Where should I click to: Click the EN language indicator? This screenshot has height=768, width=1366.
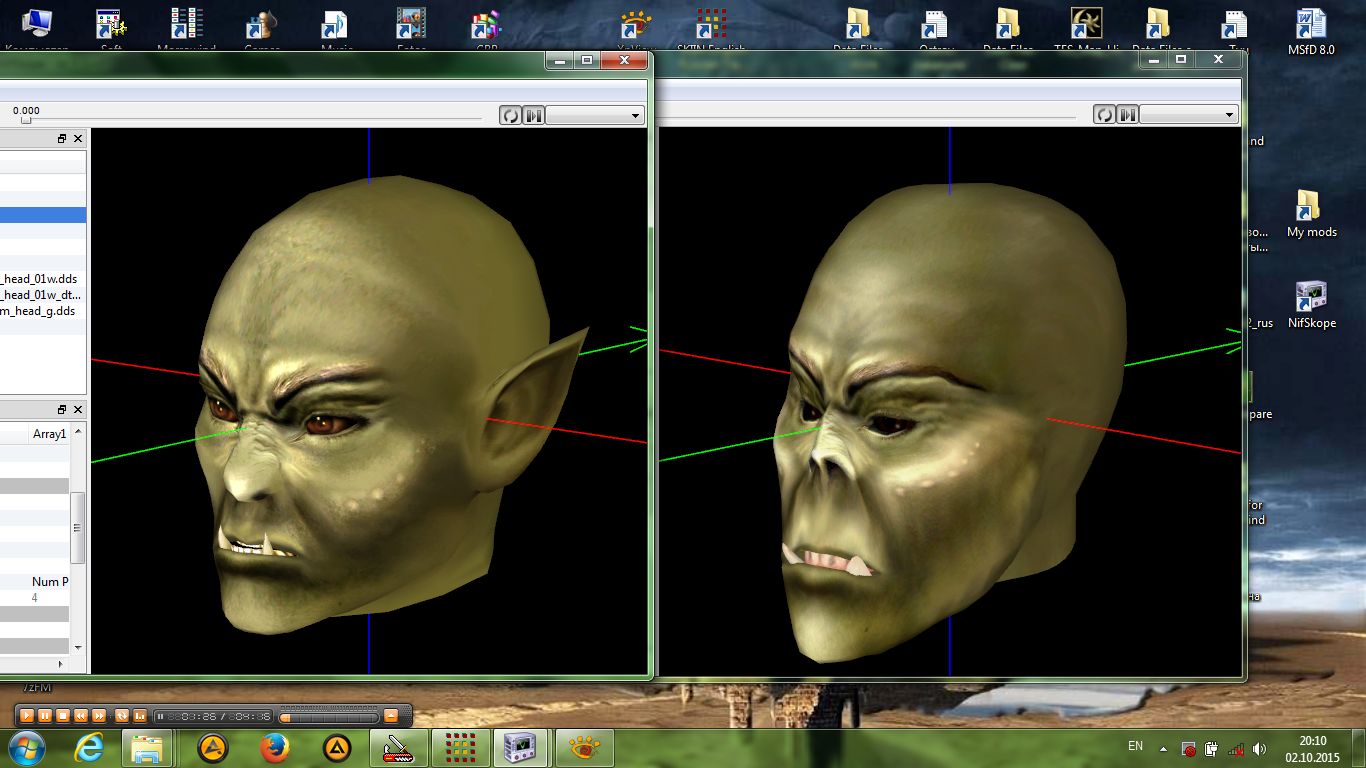(x=1135, y=746)
